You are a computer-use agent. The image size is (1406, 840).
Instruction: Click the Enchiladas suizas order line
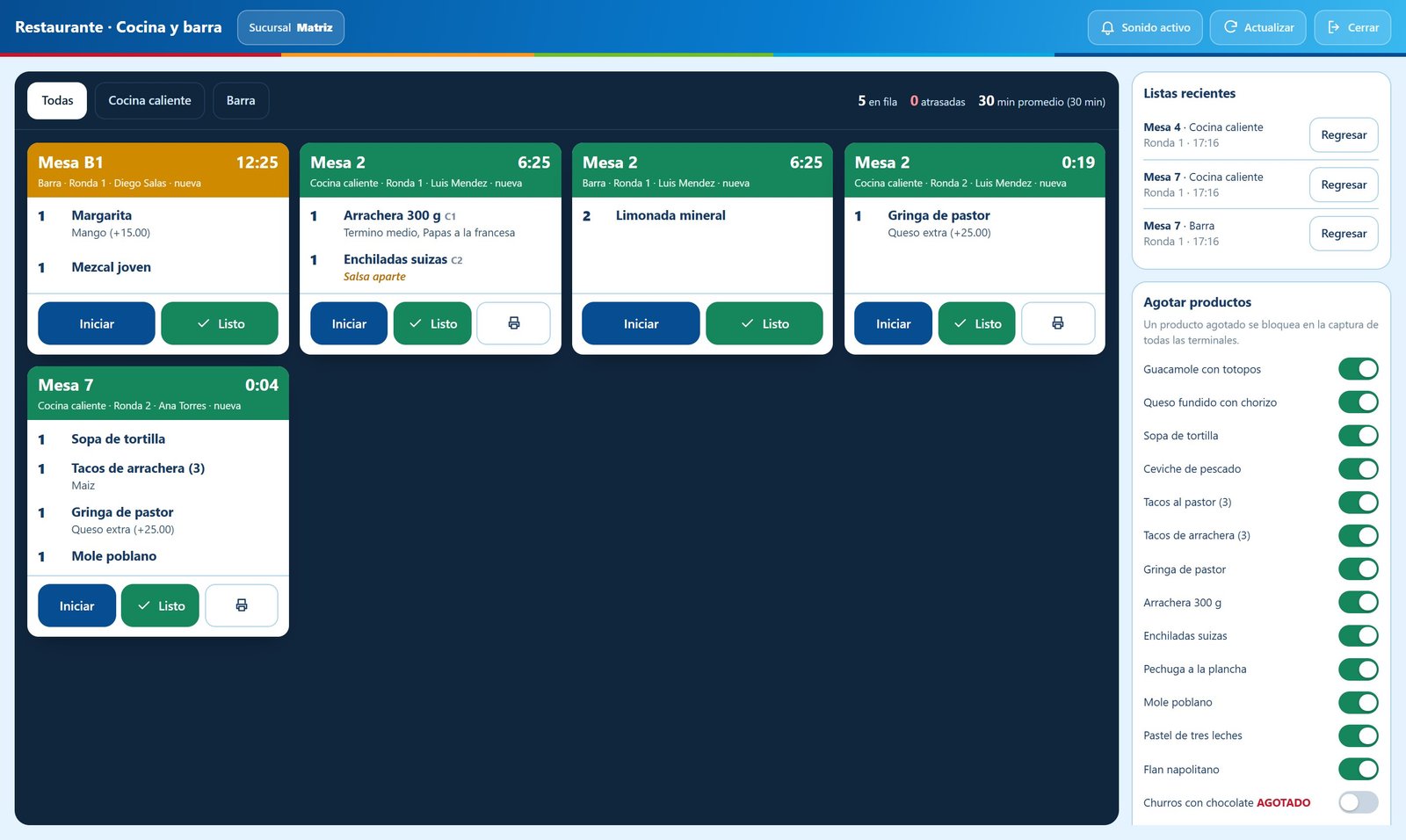(431, 267)
